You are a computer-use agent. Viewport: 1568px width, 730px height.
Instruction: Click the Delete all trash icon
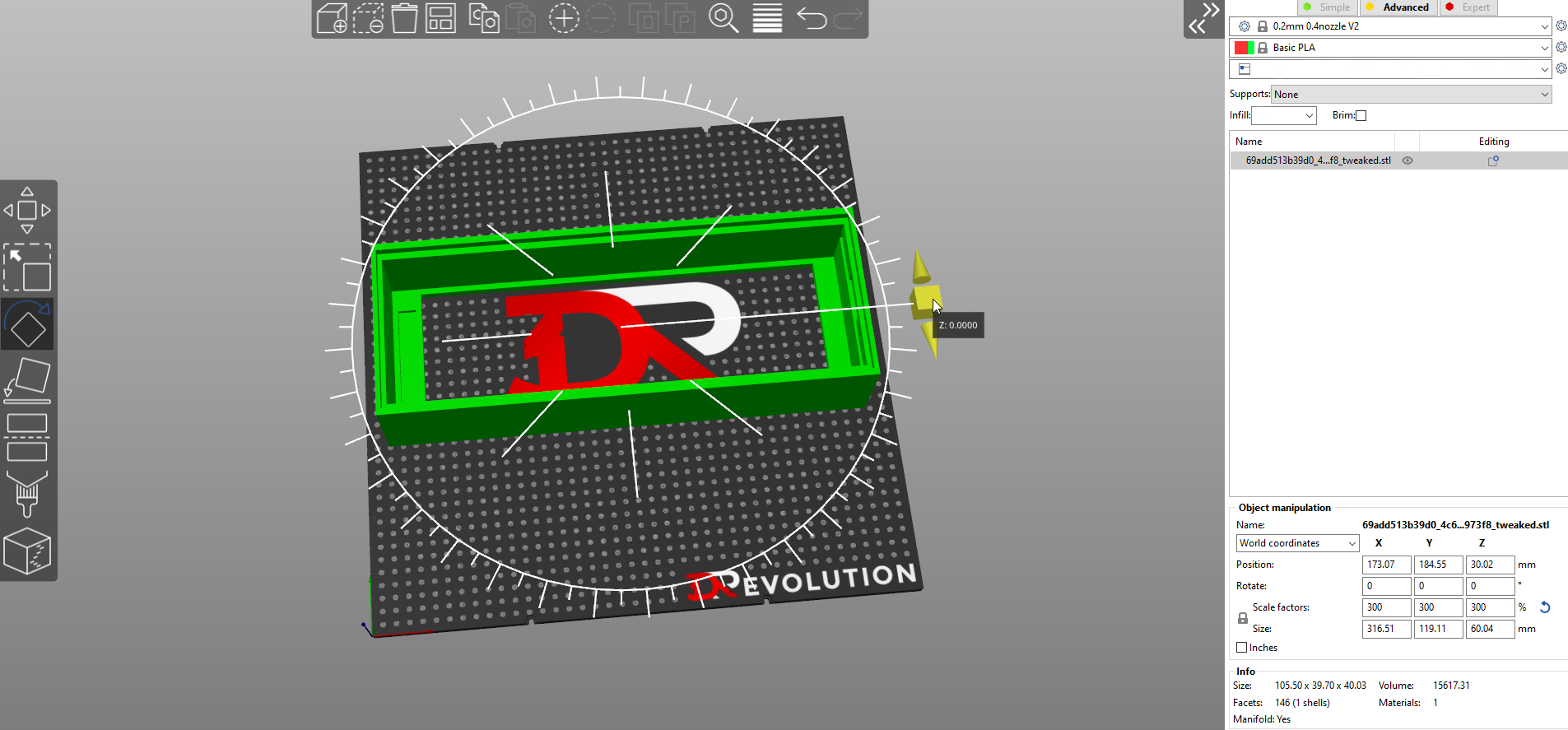coord(404,18)
